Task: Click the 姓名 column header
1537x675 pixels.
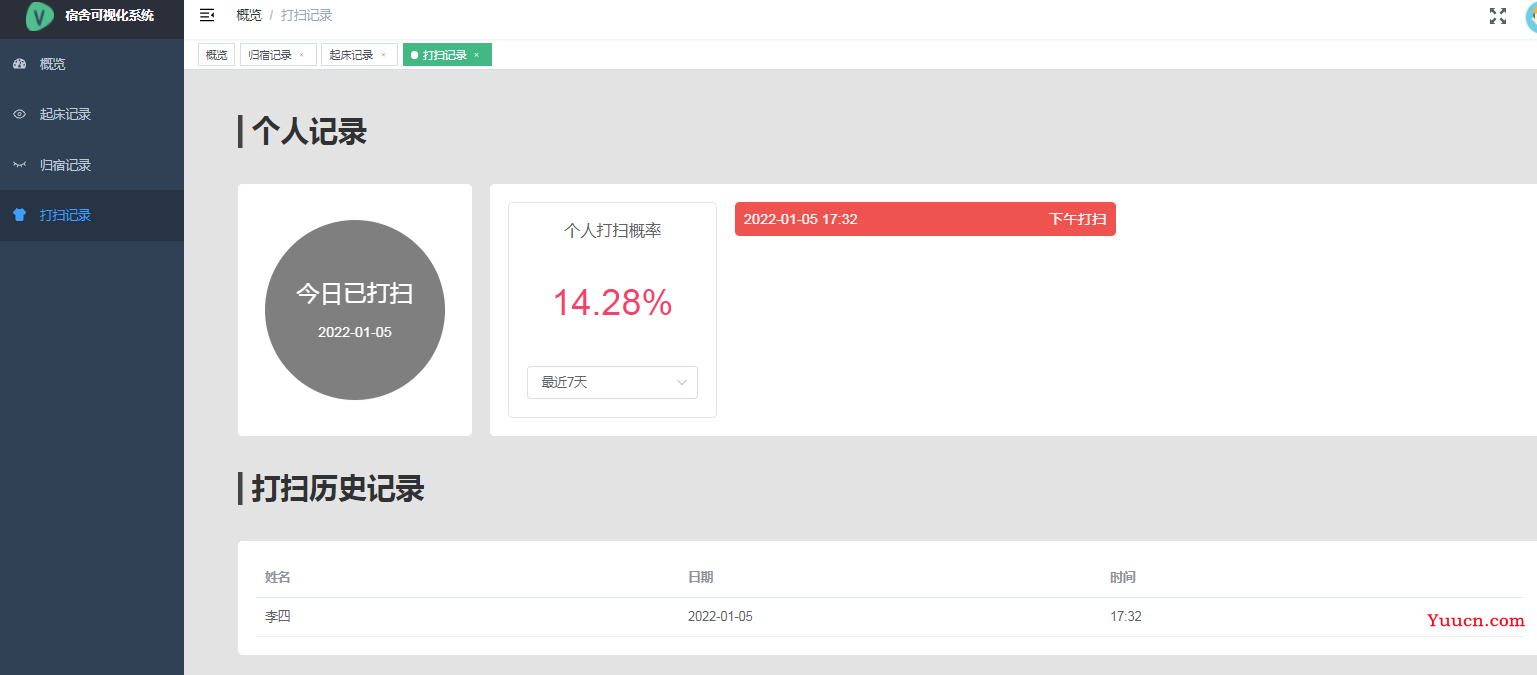Action: pyautogui.click(x=278, y=577)
